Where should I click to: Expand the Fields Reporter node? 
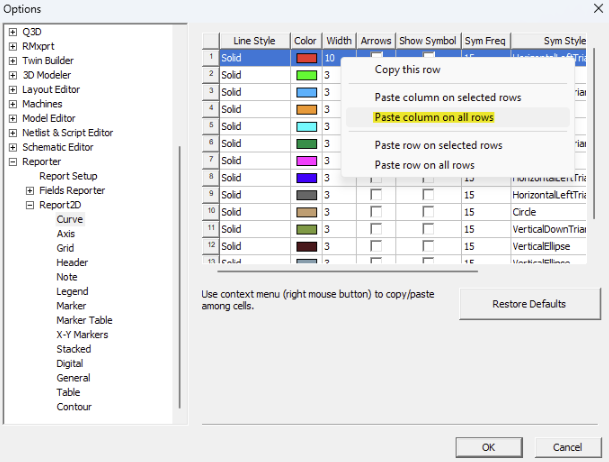30,190
